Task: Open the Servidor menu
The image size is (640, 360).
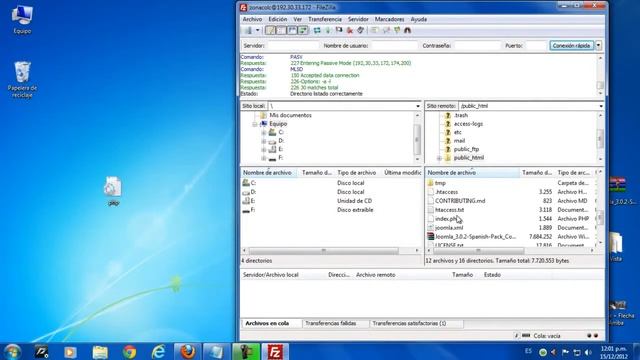Action: tap(358, 19)
